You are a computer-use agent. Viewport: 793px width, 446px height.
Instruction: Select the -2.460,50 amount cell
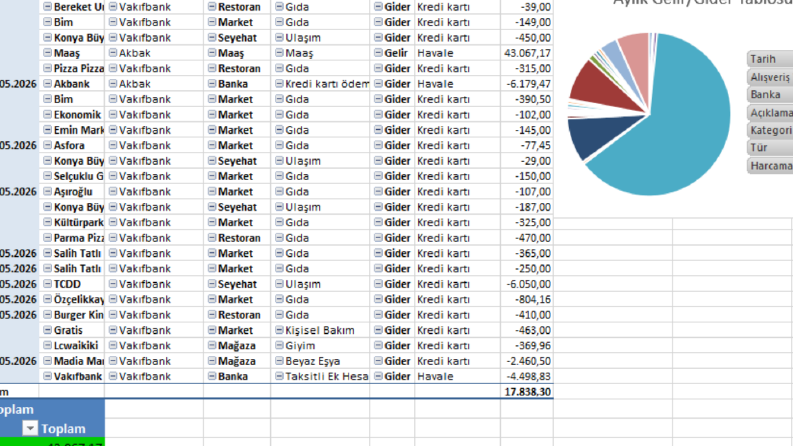(527, 361)
